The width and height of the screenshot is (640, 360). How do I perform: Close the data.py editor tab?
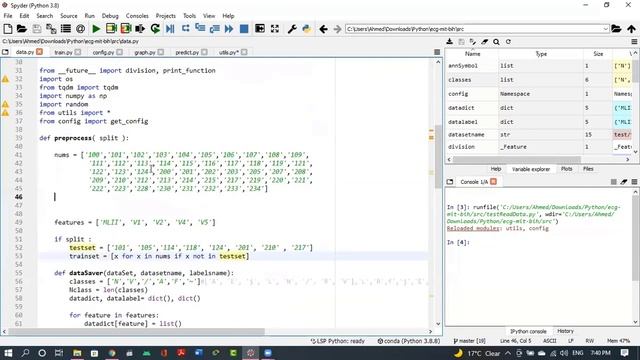[39, 52]
